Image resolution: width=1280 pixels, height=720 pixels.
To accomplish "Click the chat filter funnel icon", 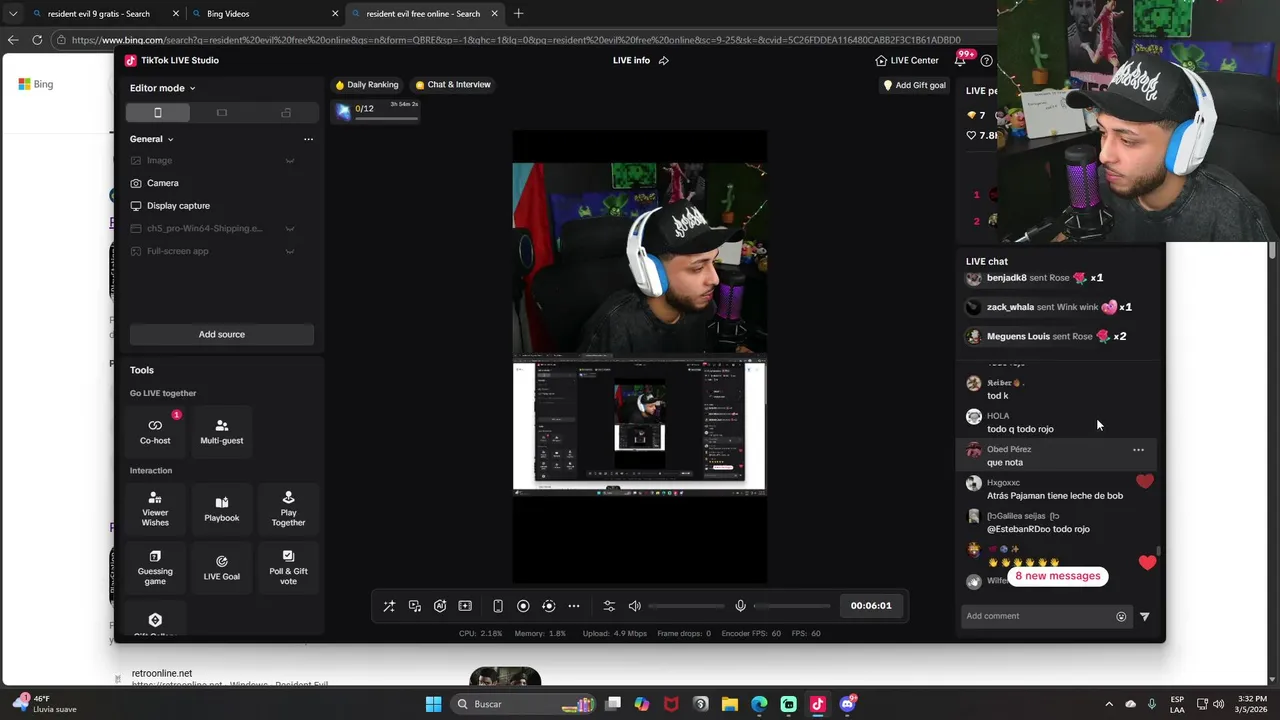I will (1145, 616).
